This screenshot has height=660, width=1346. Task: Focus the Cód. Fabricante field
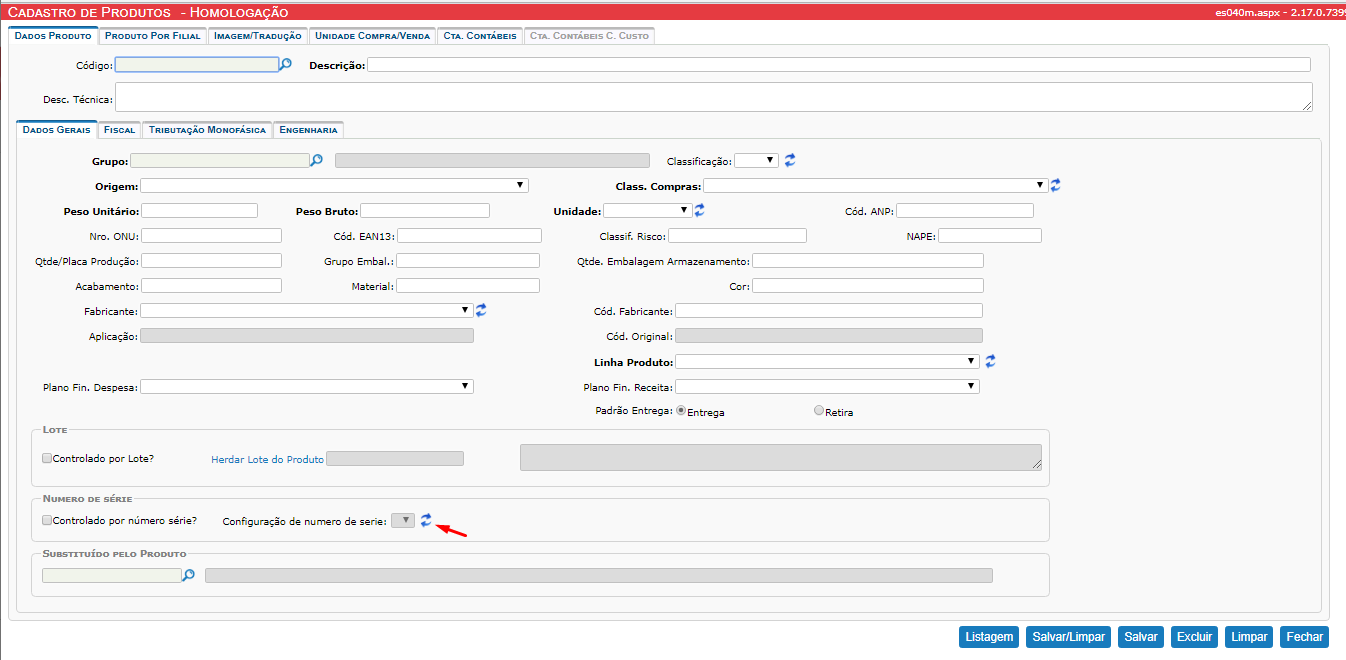[829, 310]
